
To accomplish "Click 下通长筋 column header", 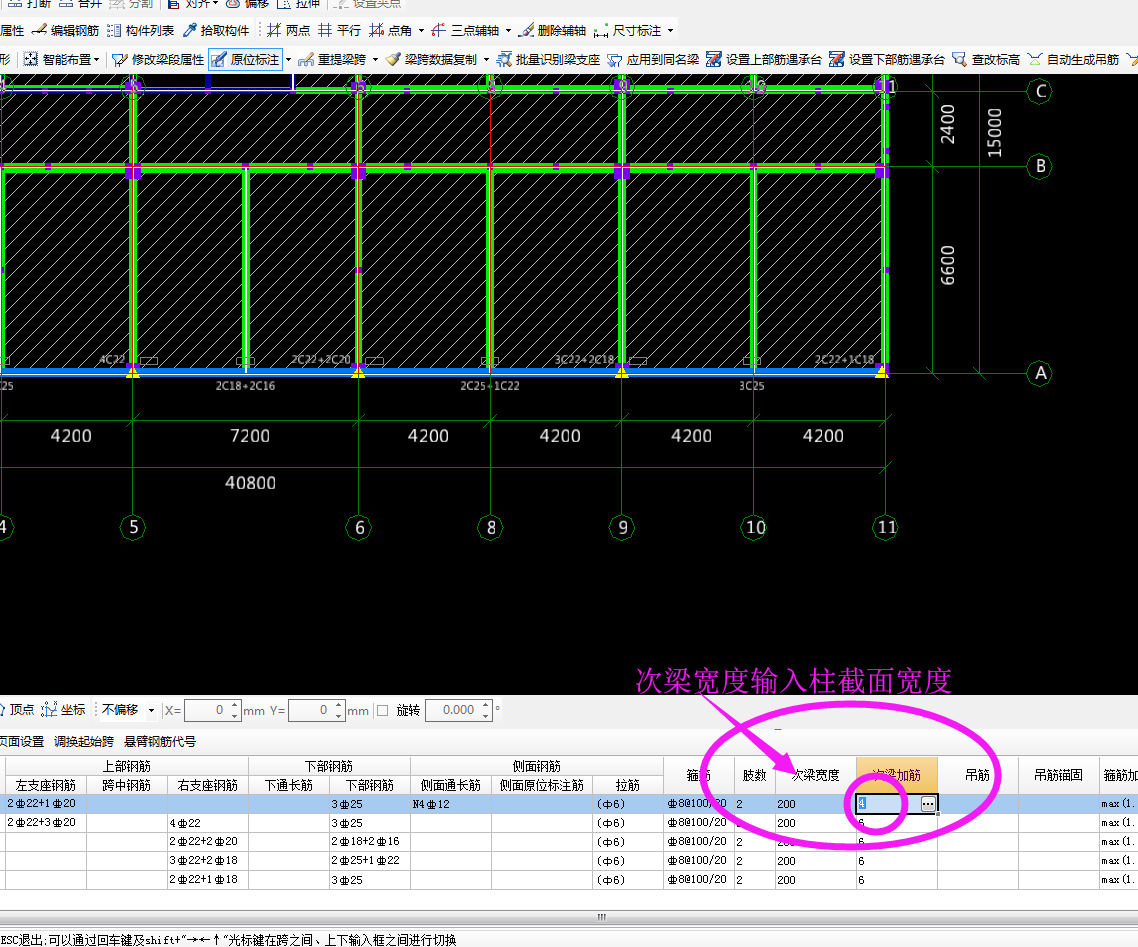I will [x=289, y=785].
